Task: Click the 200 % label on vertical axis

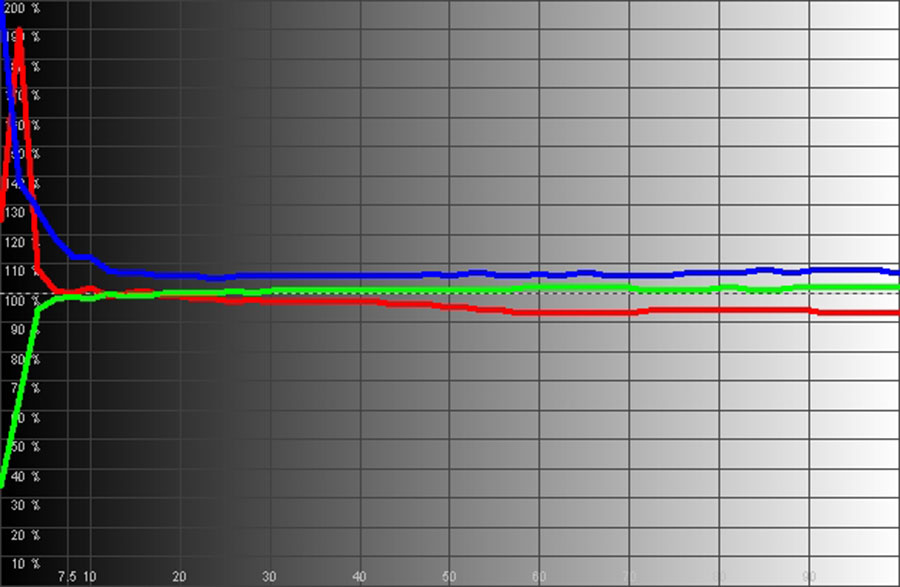Action: 21,8
